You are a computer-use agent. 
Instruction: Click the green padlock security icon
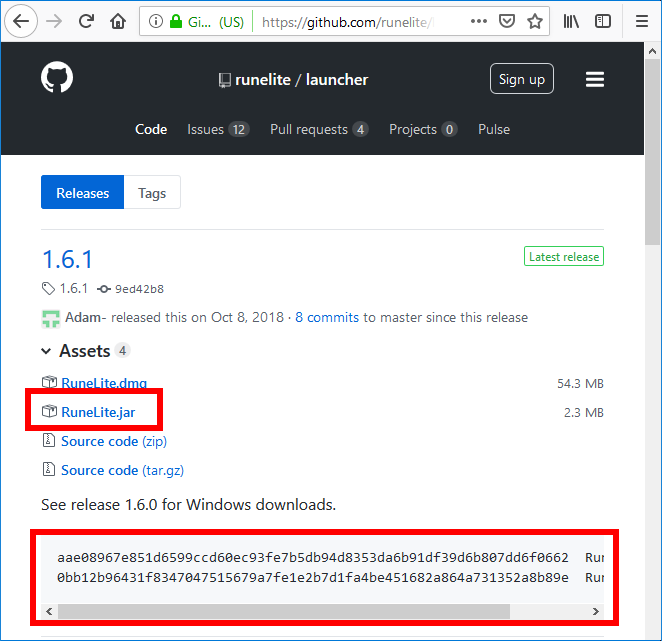tap(176, 21)
